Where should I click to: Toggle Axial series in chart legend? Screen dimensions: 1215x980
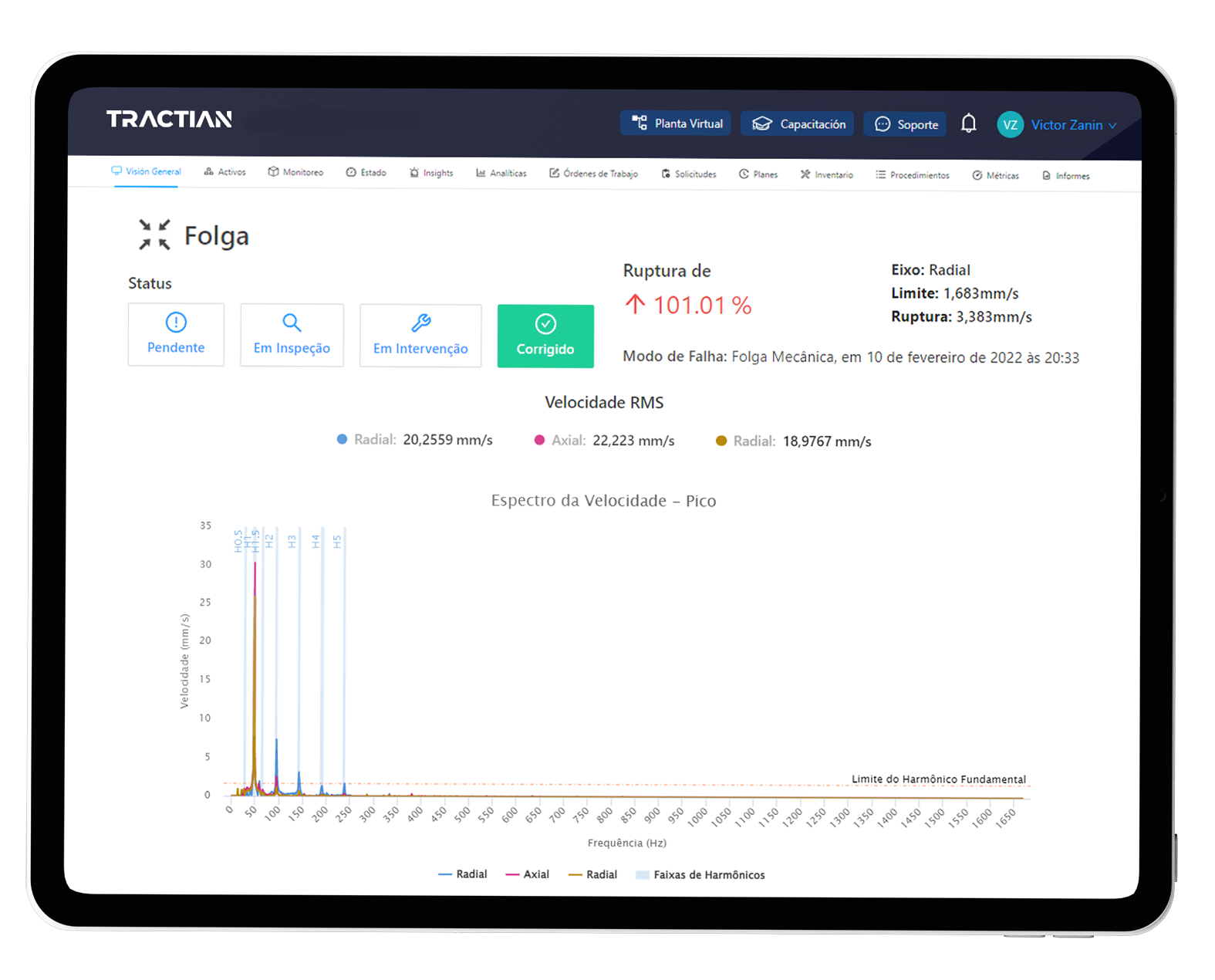pos(528,874)
